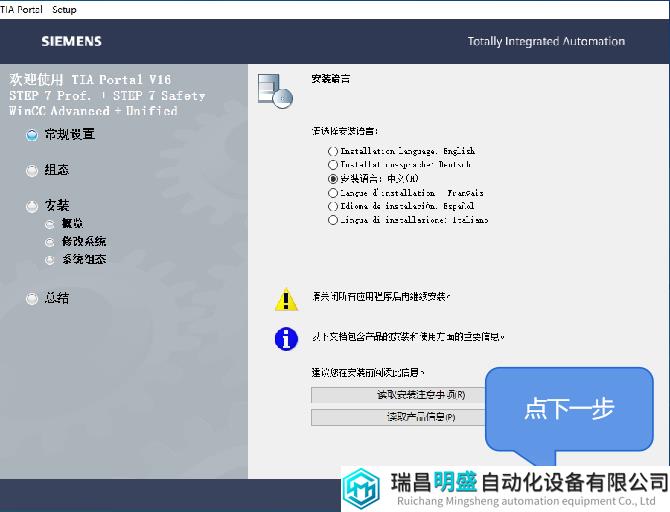Select Français installation language radio button
This screenshot has width=670, height=512.
pos(333,193)
